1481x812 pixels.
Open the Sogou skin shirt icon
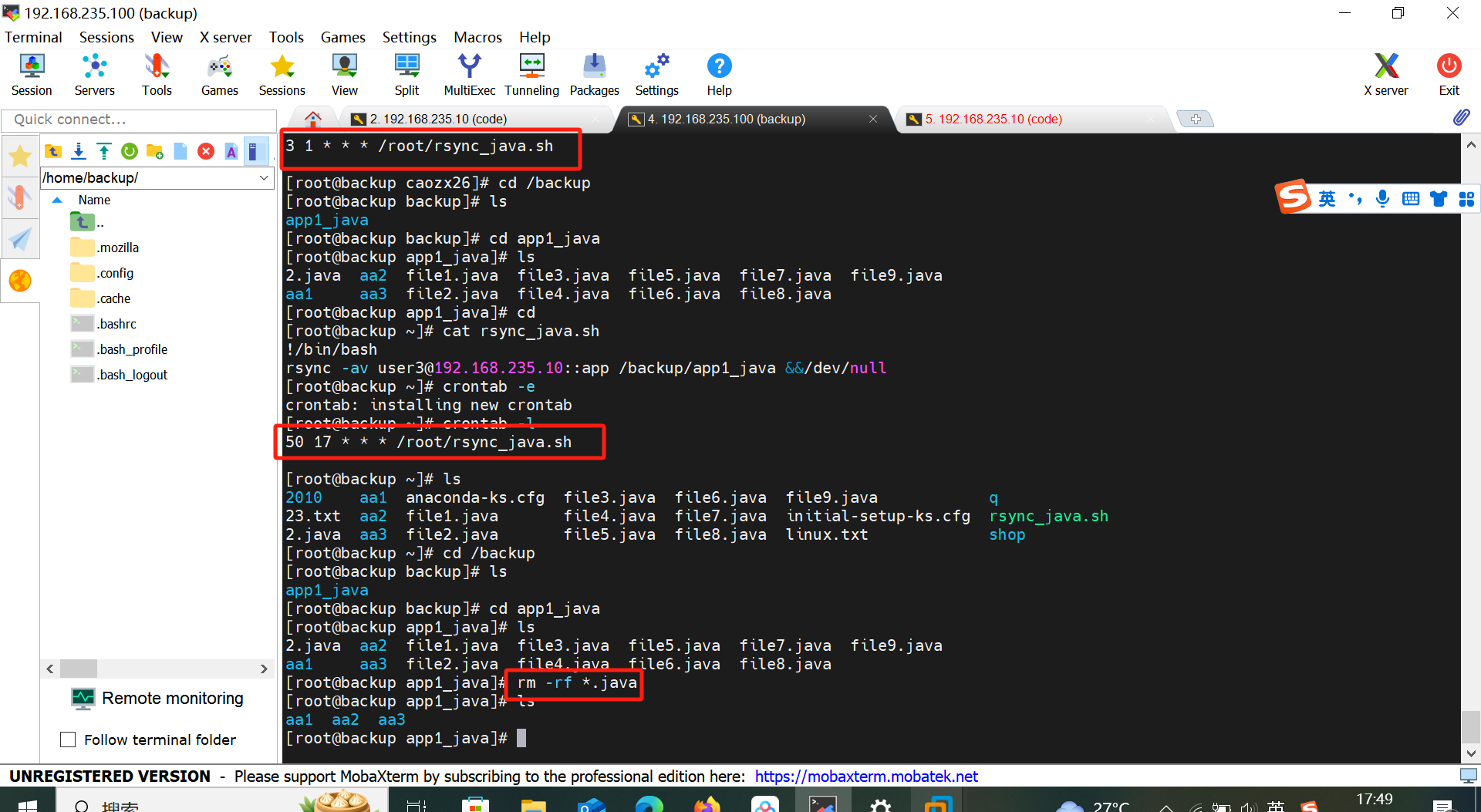pyautogui.click(x=1439, y=199)
